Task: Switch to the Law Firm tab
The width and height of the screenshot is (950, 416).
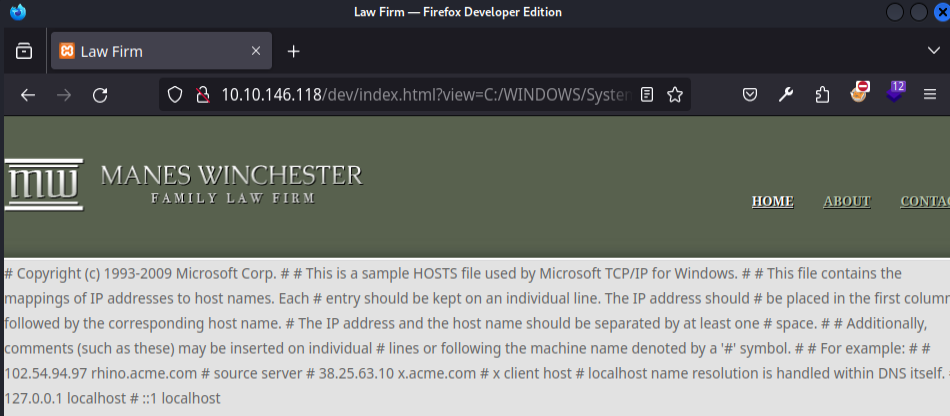Action: (x=161, y=51)
